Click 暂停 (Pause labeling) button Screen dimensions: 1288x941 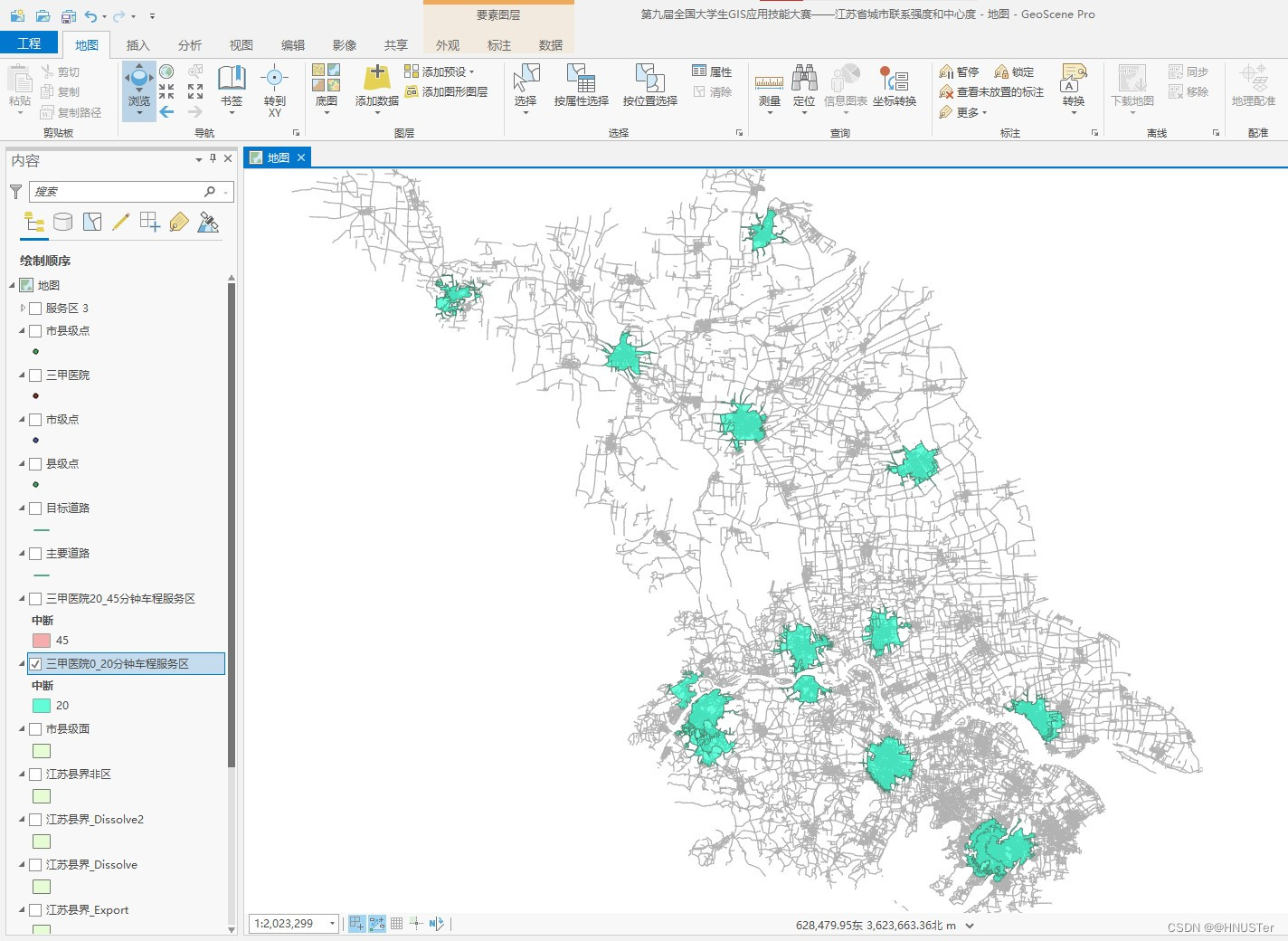coord(959,71)
